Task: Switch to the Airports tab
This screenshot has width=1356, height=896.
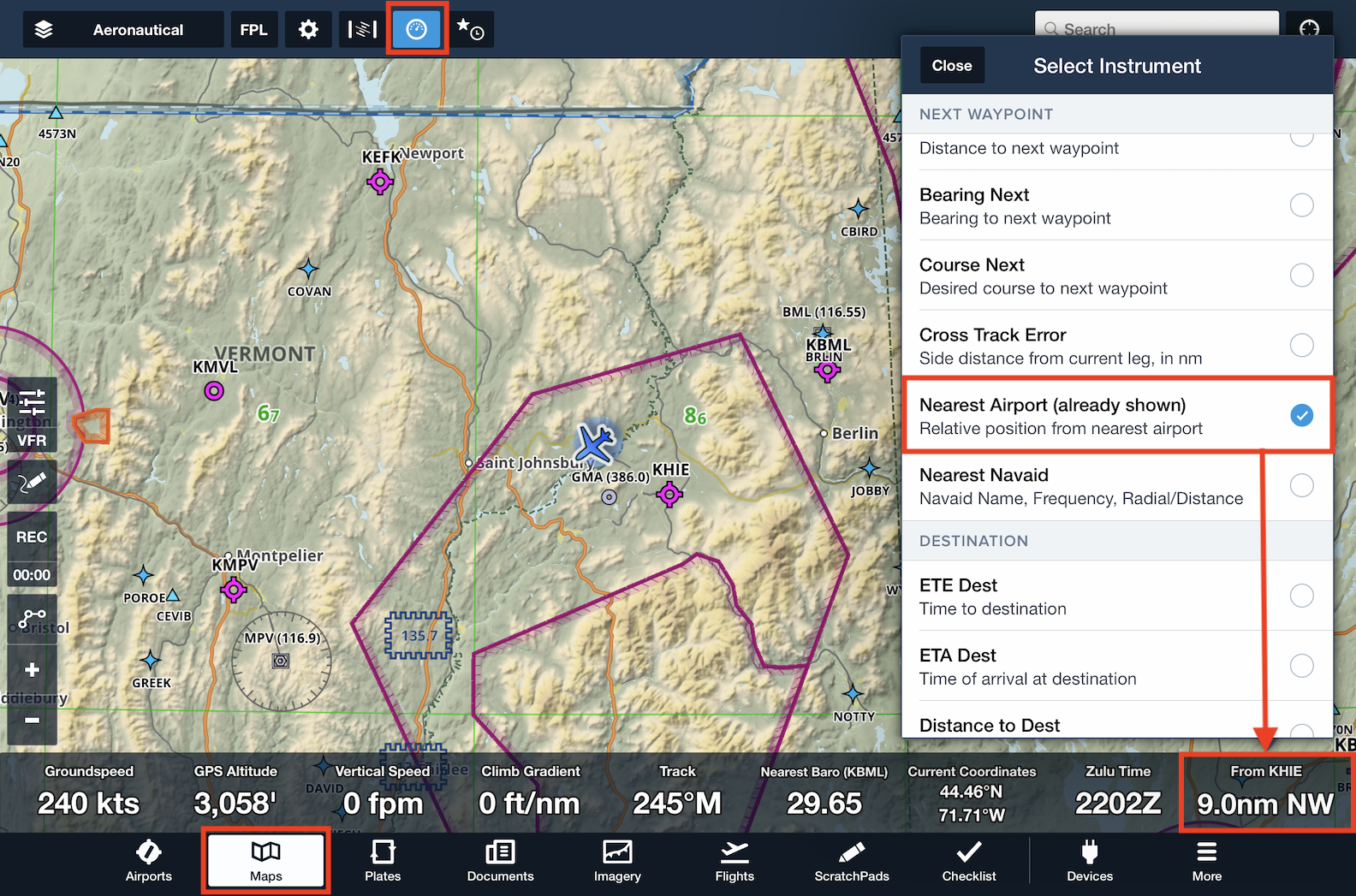Action: [x=149, y=862]
